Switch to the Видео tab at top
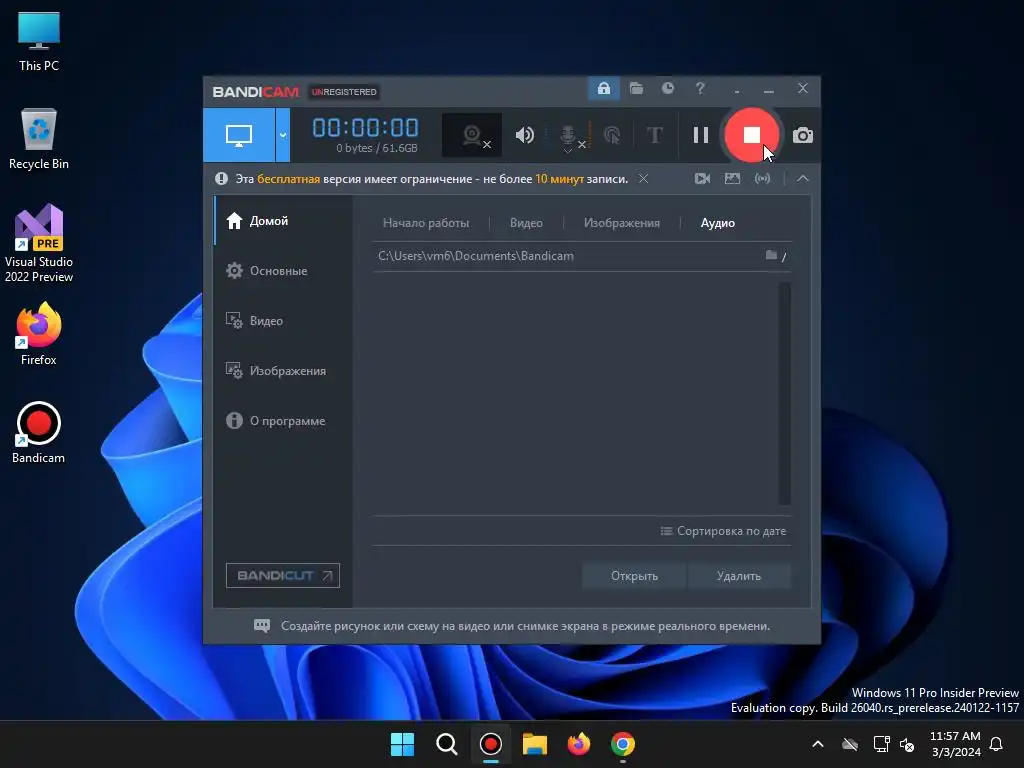Viewport: 1024px width, 768px height. pyautogui.click(x=526, y=223)
